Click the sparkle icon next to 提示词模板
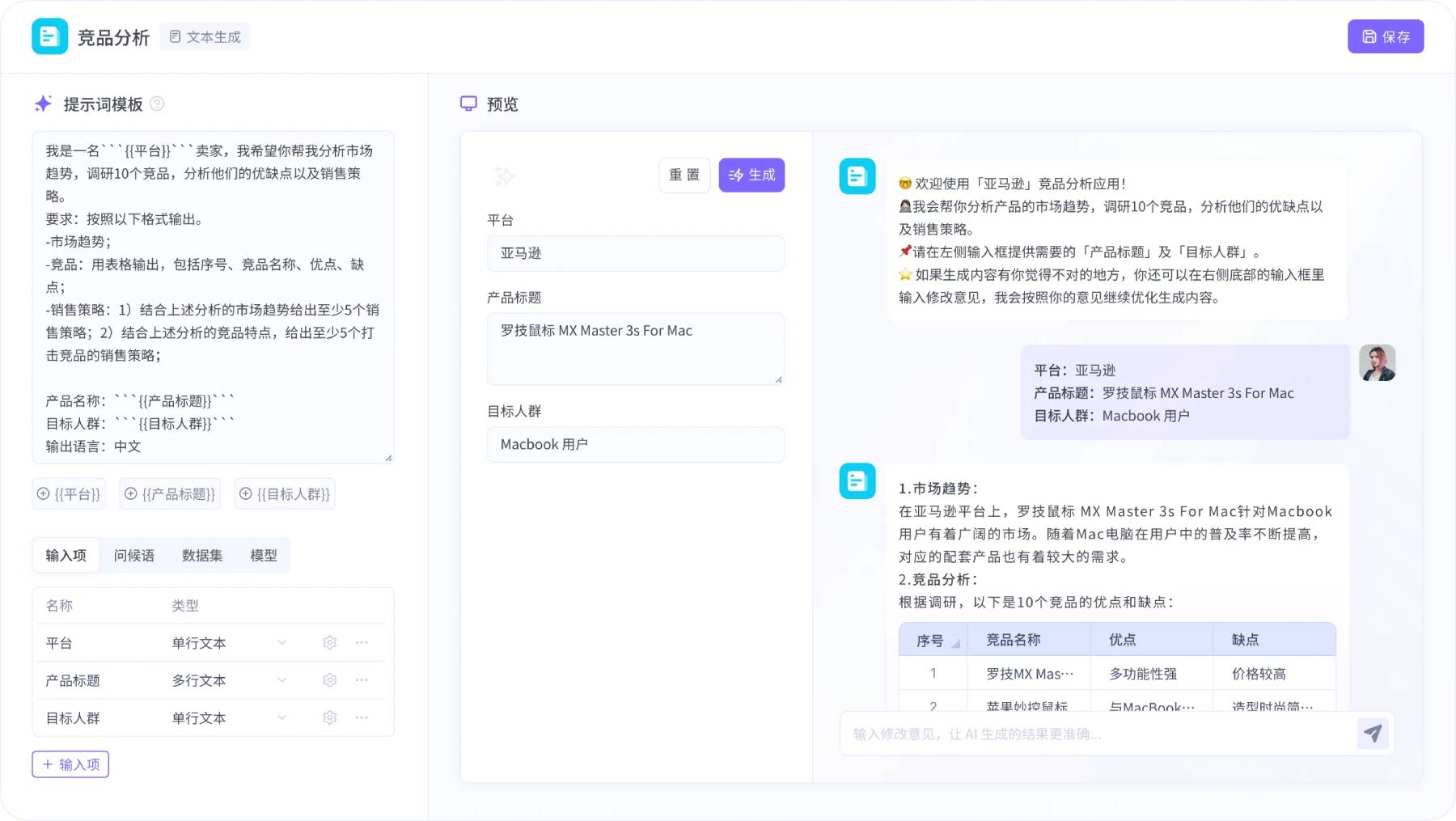1456x821 pixels. click(44, 104)
